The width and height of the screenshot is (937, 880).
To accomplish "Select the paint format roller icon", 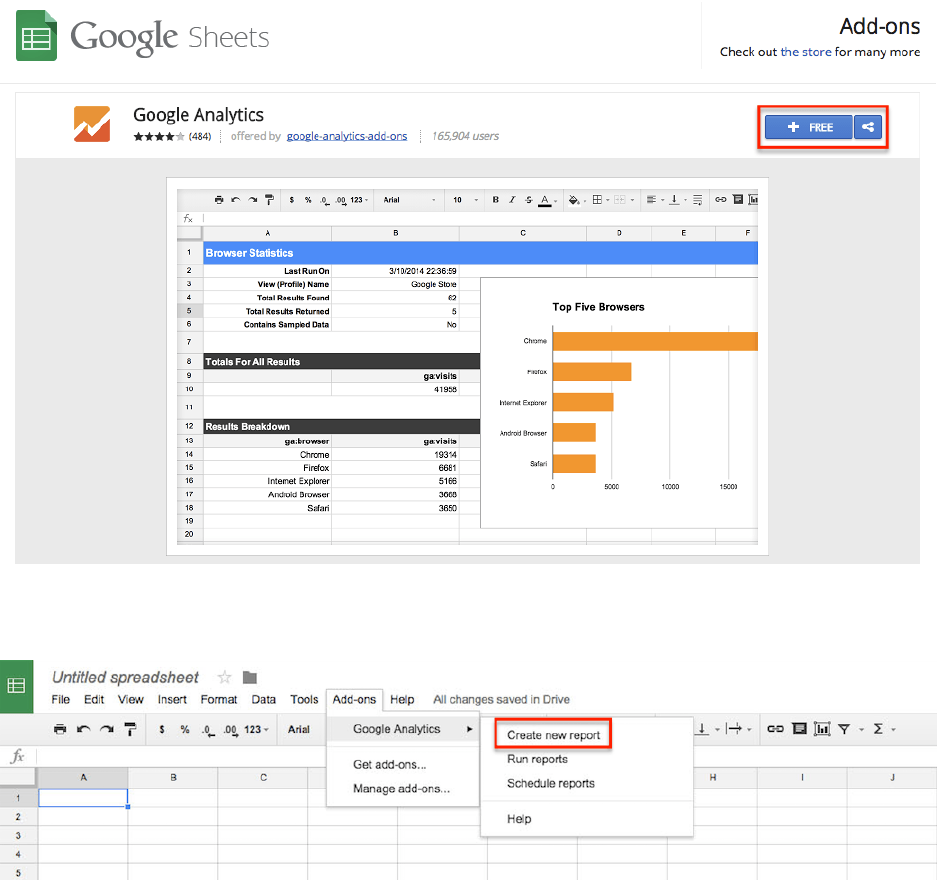I will pyautogui.click(x=130, y=729).
